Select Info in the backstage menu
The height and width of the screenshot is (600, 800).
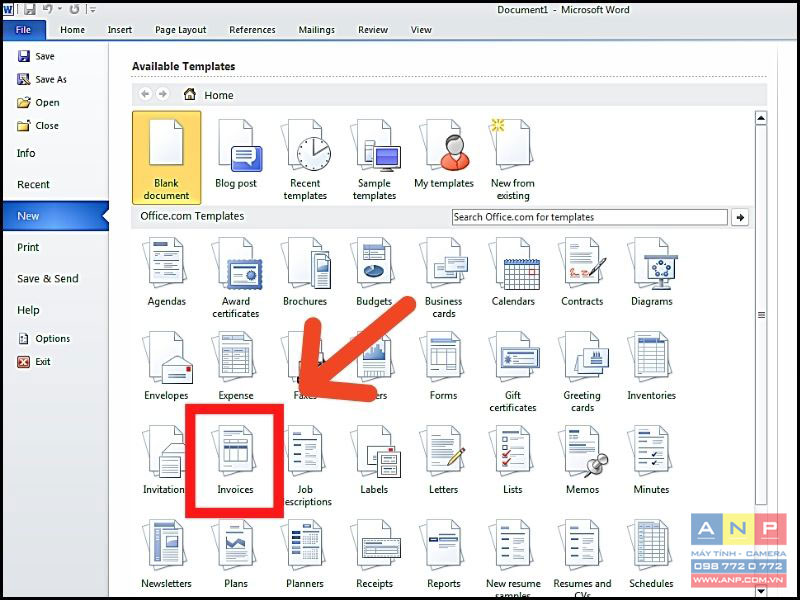[26, 153]
